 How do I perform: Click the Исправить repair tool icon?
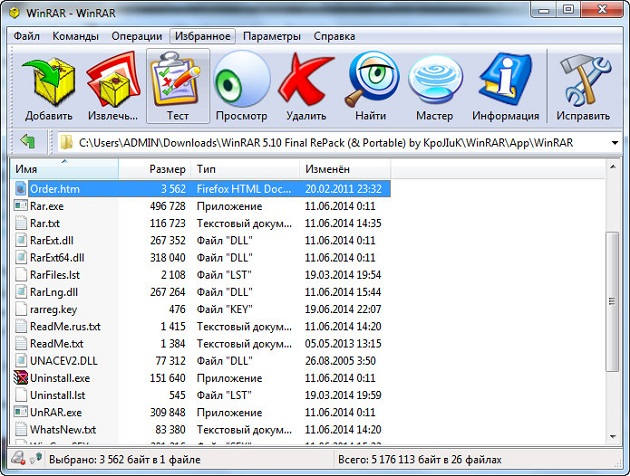click(x=585, y=81)
